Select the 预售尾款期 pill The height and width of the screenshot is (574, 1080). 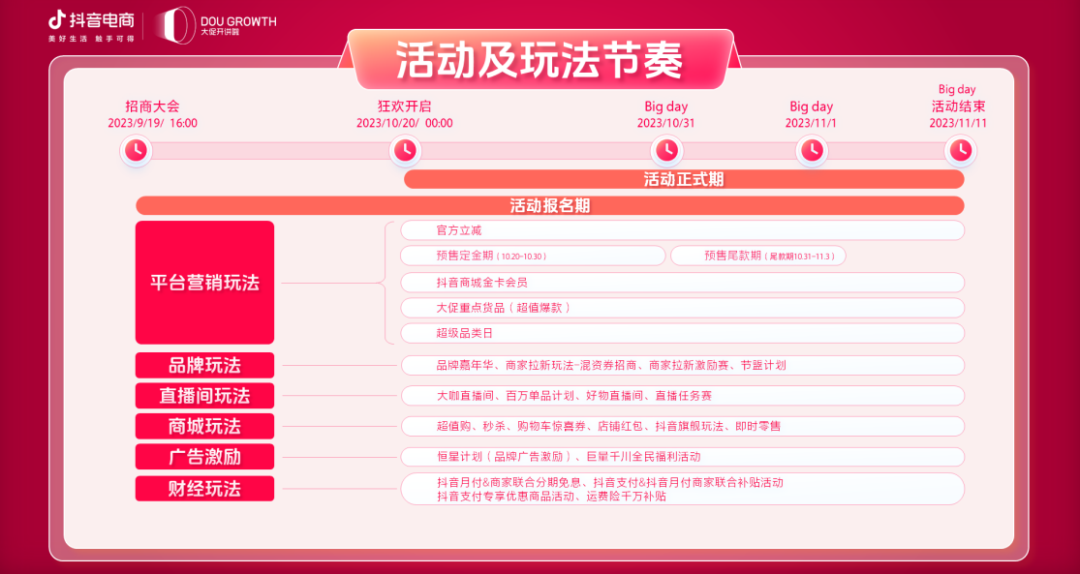point(758,256)
